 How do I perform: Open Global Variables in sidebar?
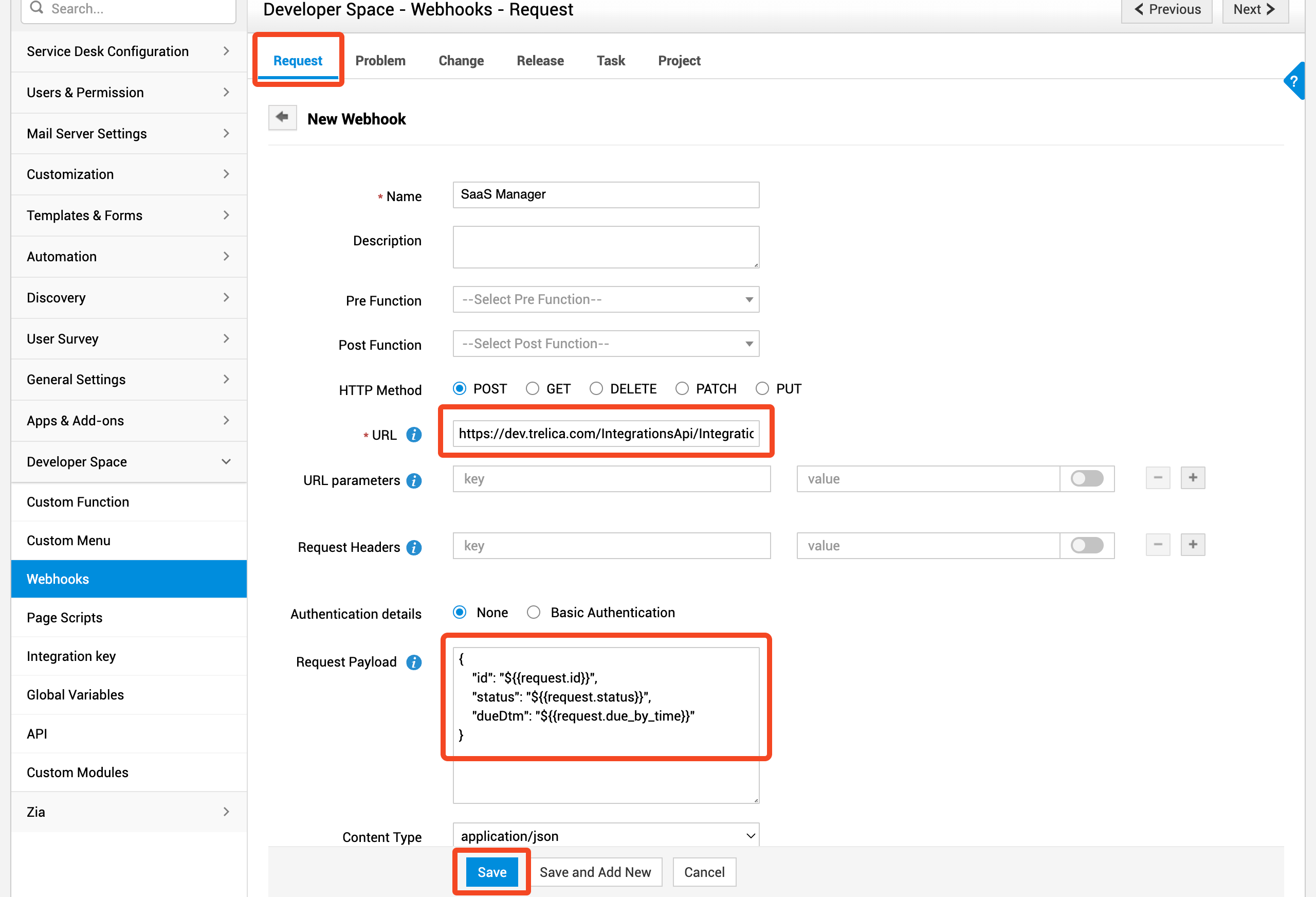pyautogui.click(x=129, y=695)
